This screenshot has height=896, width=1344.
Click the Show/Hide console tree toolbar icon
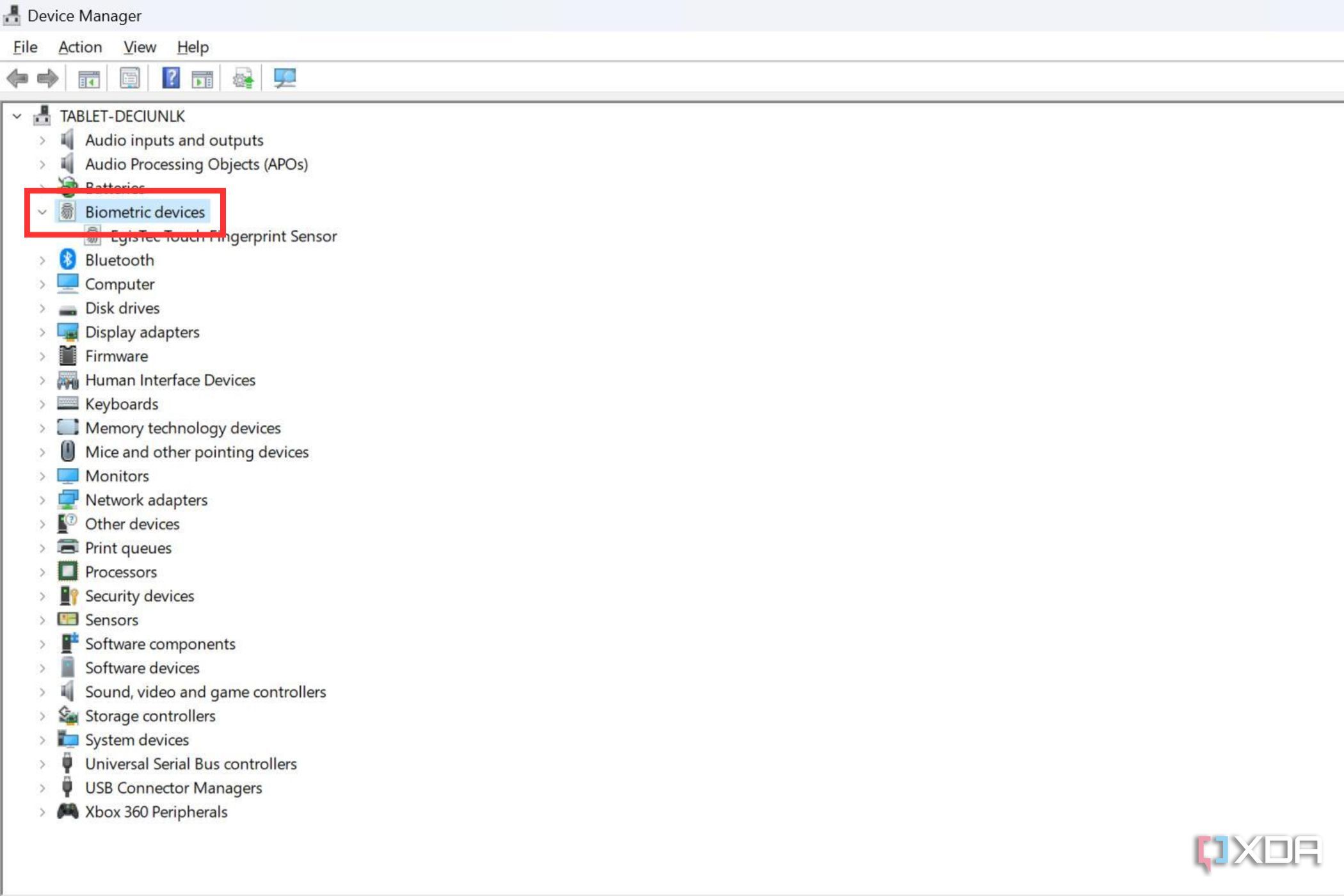[x=89, y=79]
